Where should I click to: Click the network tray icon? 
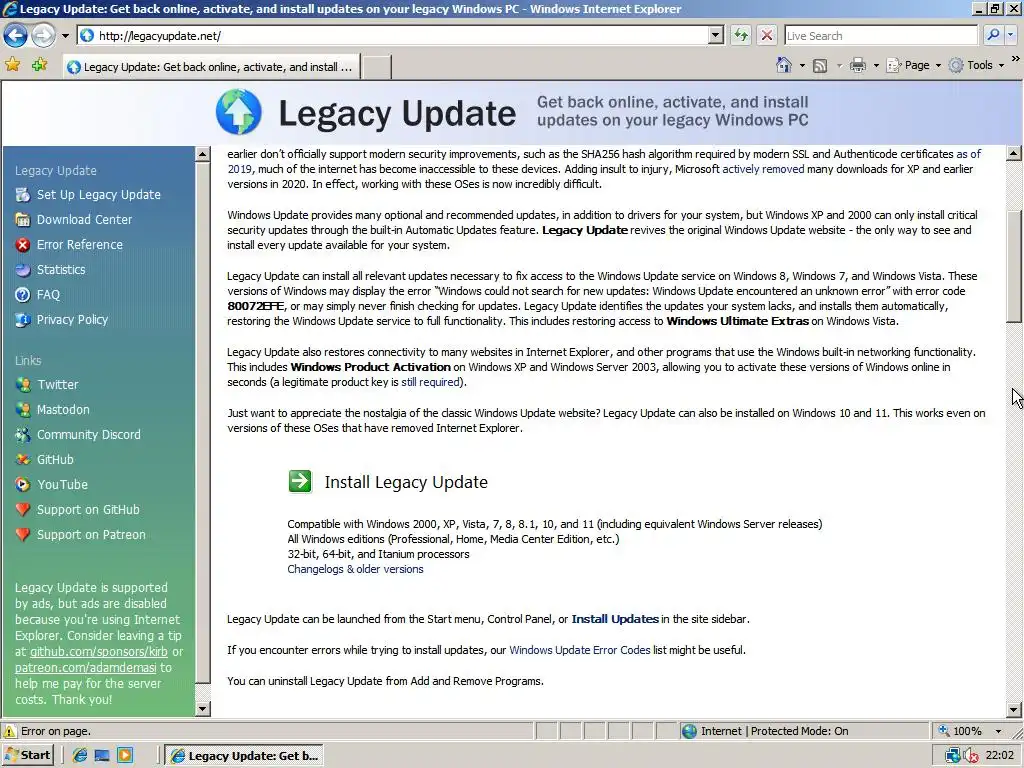point(952,756)
